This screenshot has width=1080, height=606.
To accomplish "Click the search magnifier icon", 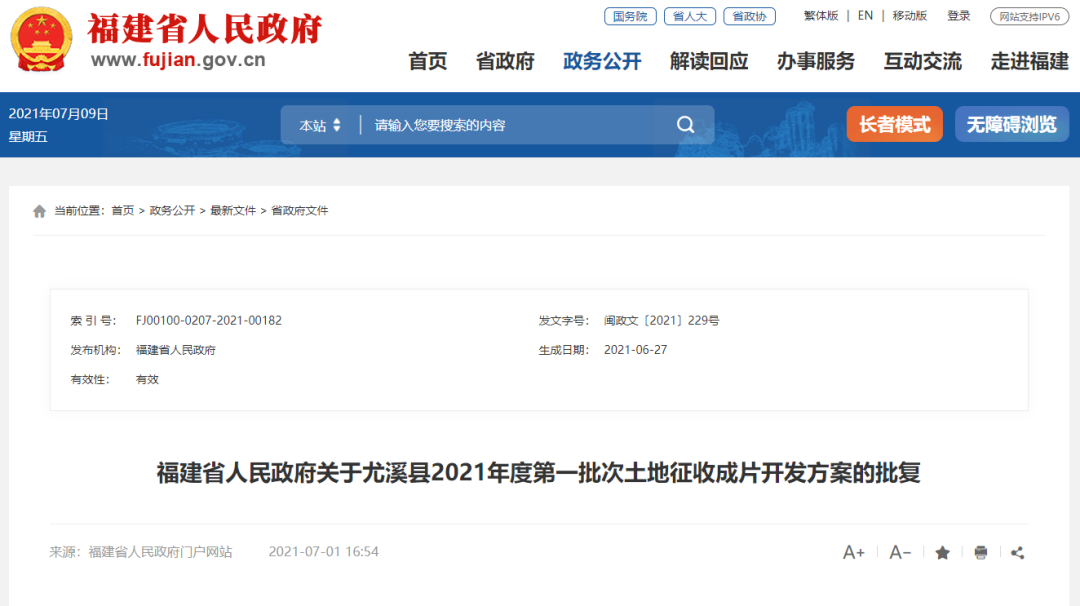I will (685, 125).
